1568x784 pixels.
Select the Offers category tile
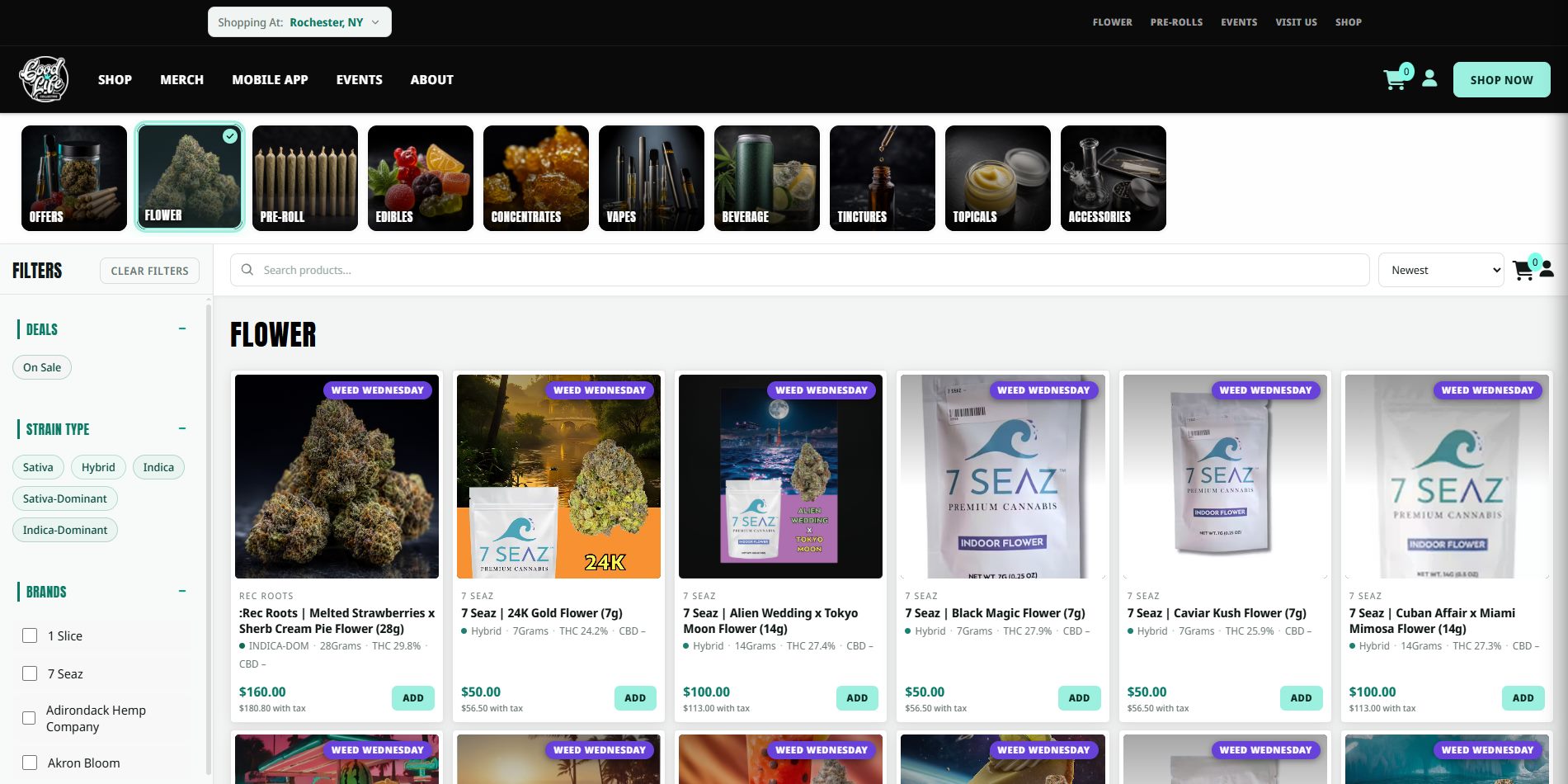coord(74,178)
